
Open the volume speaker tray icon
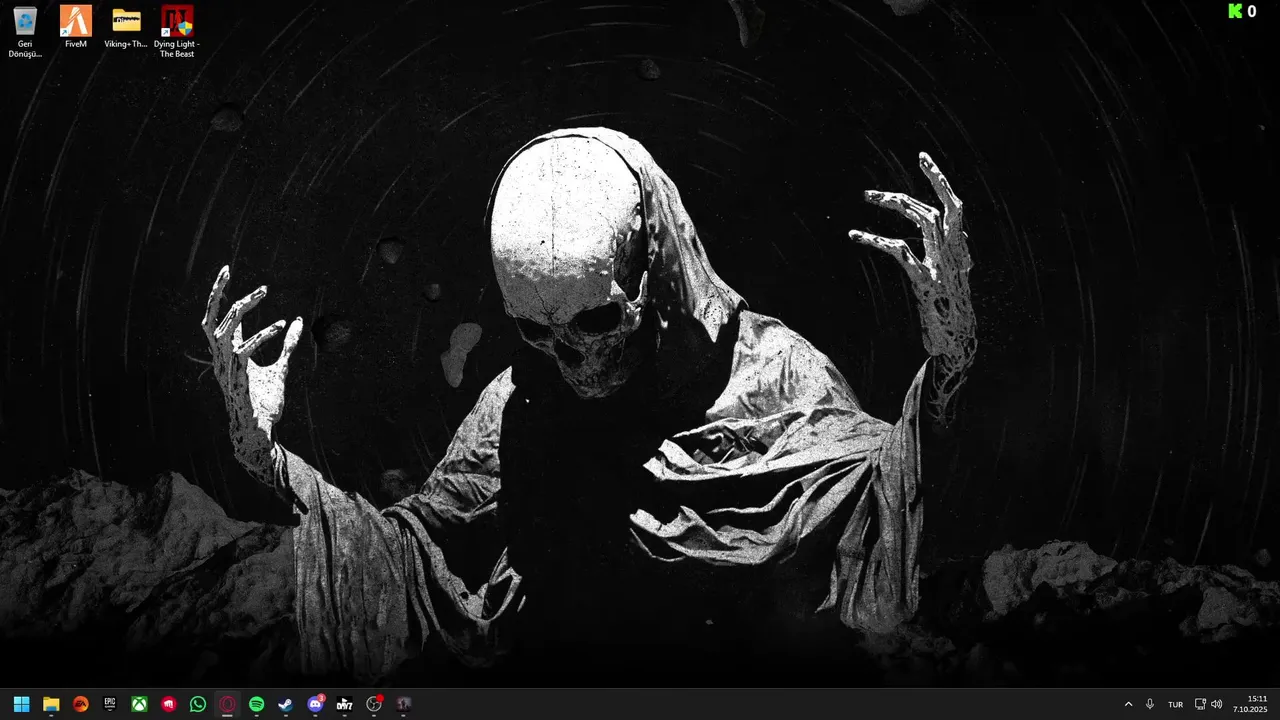point(1217,704)
